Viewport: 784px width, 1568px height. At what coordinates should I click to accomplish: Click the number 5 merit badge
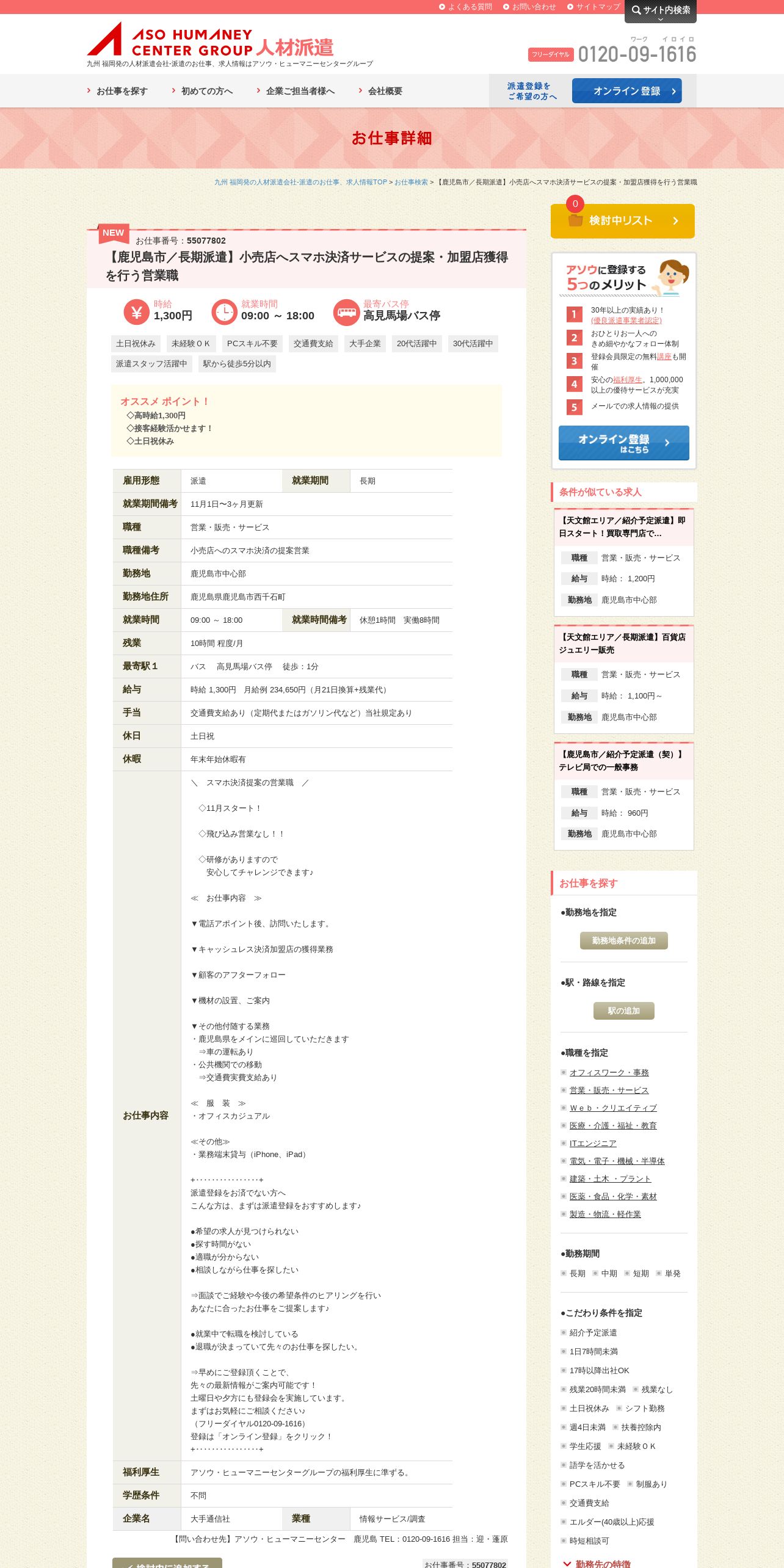click(x=574, y=407)
